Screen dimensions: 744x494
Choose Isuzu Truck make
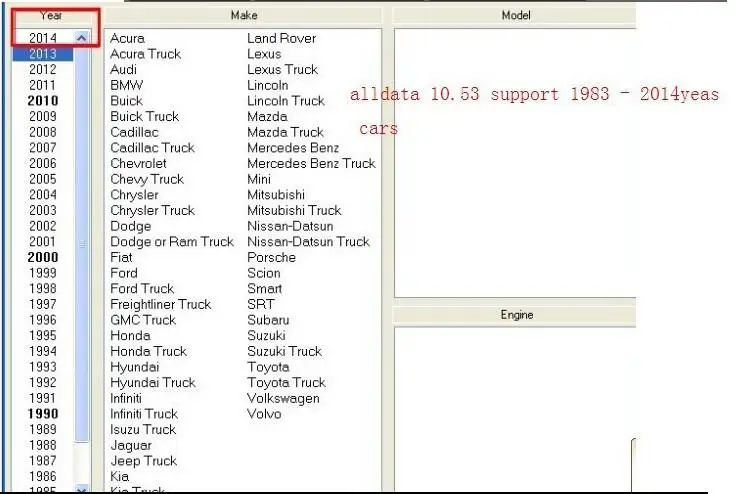[x=143, y=429]
